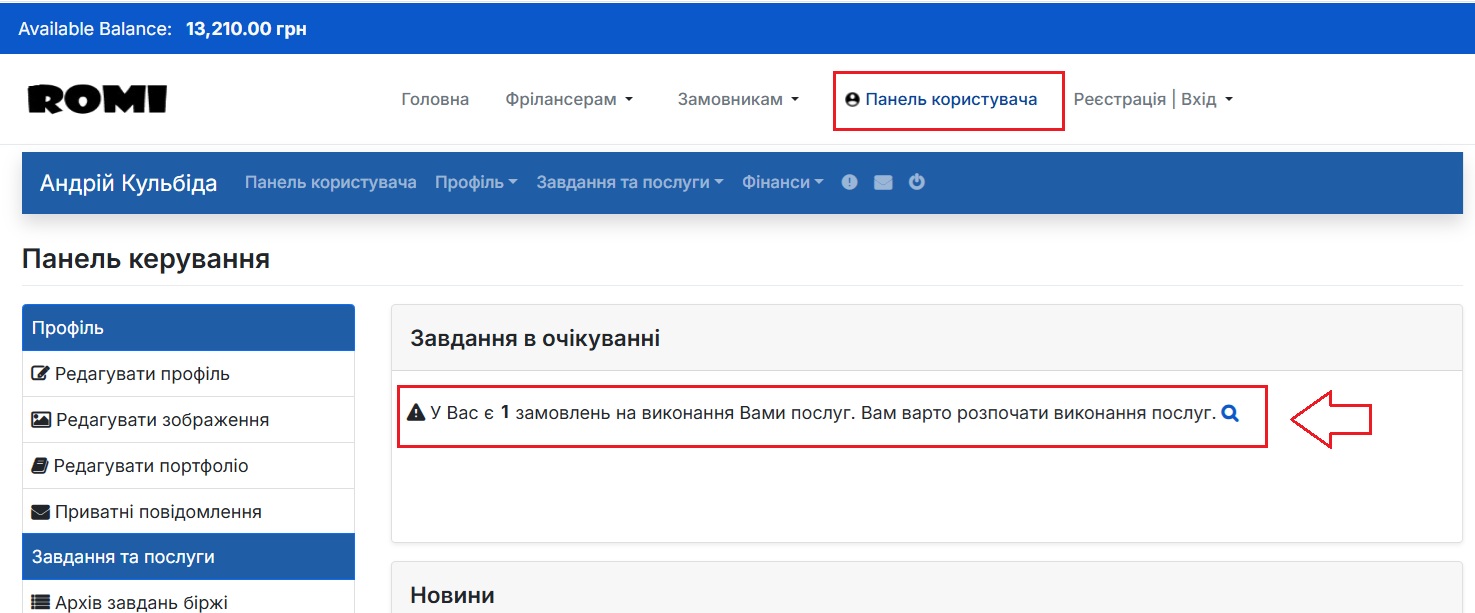Select the Головна menu item
Screen dimensions: 1475x613
click(435, 98)
